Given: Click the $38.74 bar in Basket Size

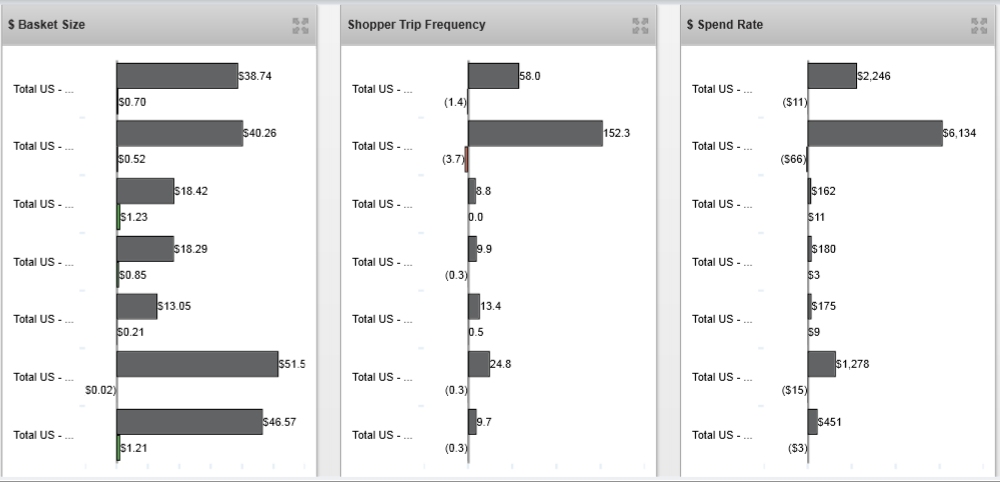Looking at the screenshot, I should pos(177,76).
